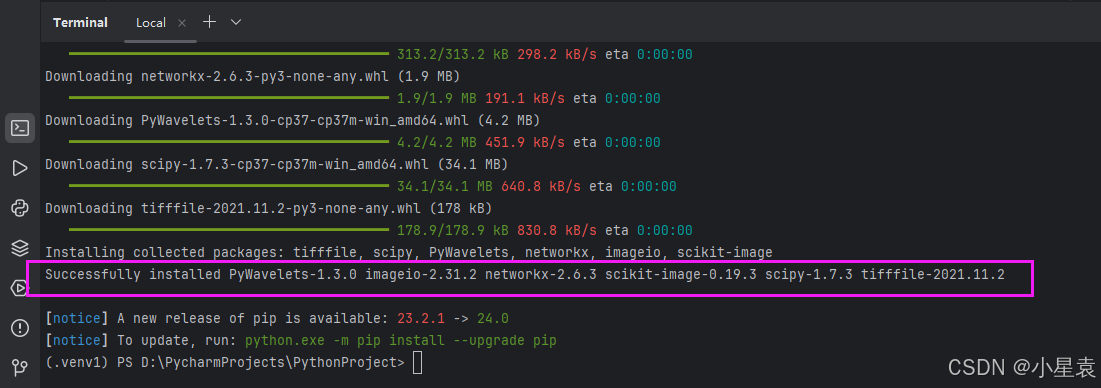Open the Terminal tool window icon
Viewport: 1101px width, 388px height.
click(x=20, y=128)
